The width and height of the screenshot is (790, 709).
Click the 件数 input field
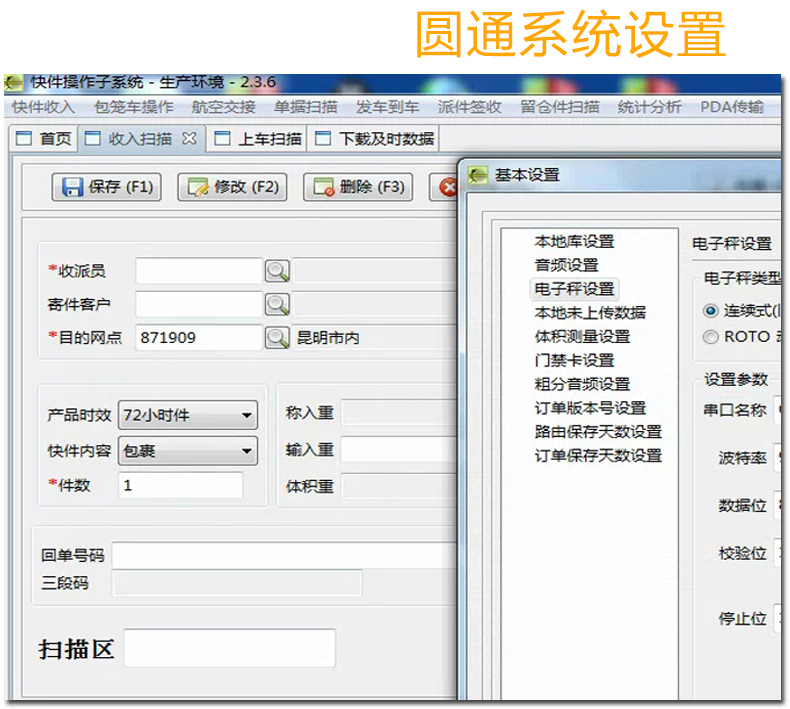tap(180, 485)
